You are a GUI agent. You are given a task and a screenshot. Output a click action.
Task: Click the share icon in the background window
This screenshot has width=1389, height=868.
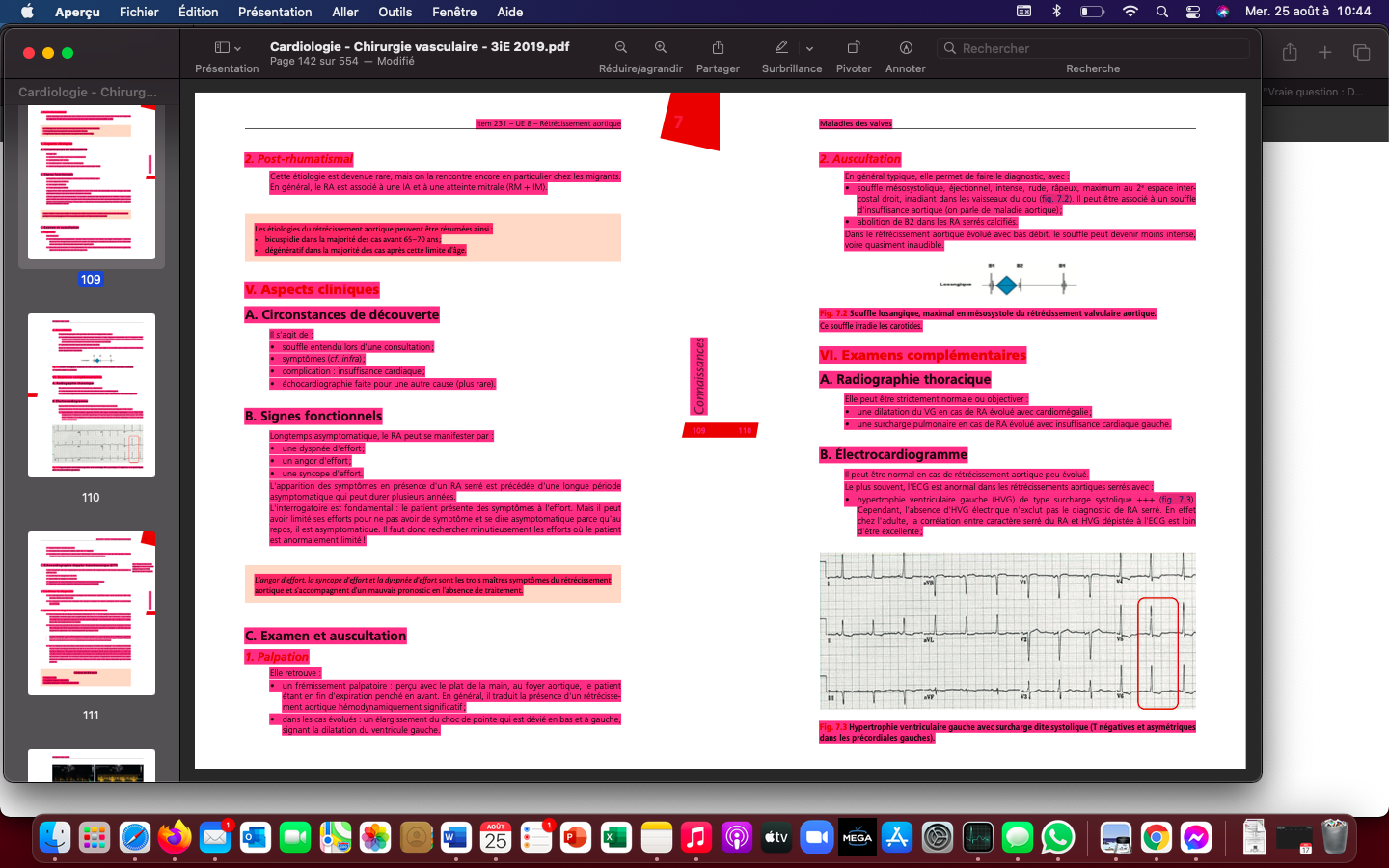pos(1290,52)
